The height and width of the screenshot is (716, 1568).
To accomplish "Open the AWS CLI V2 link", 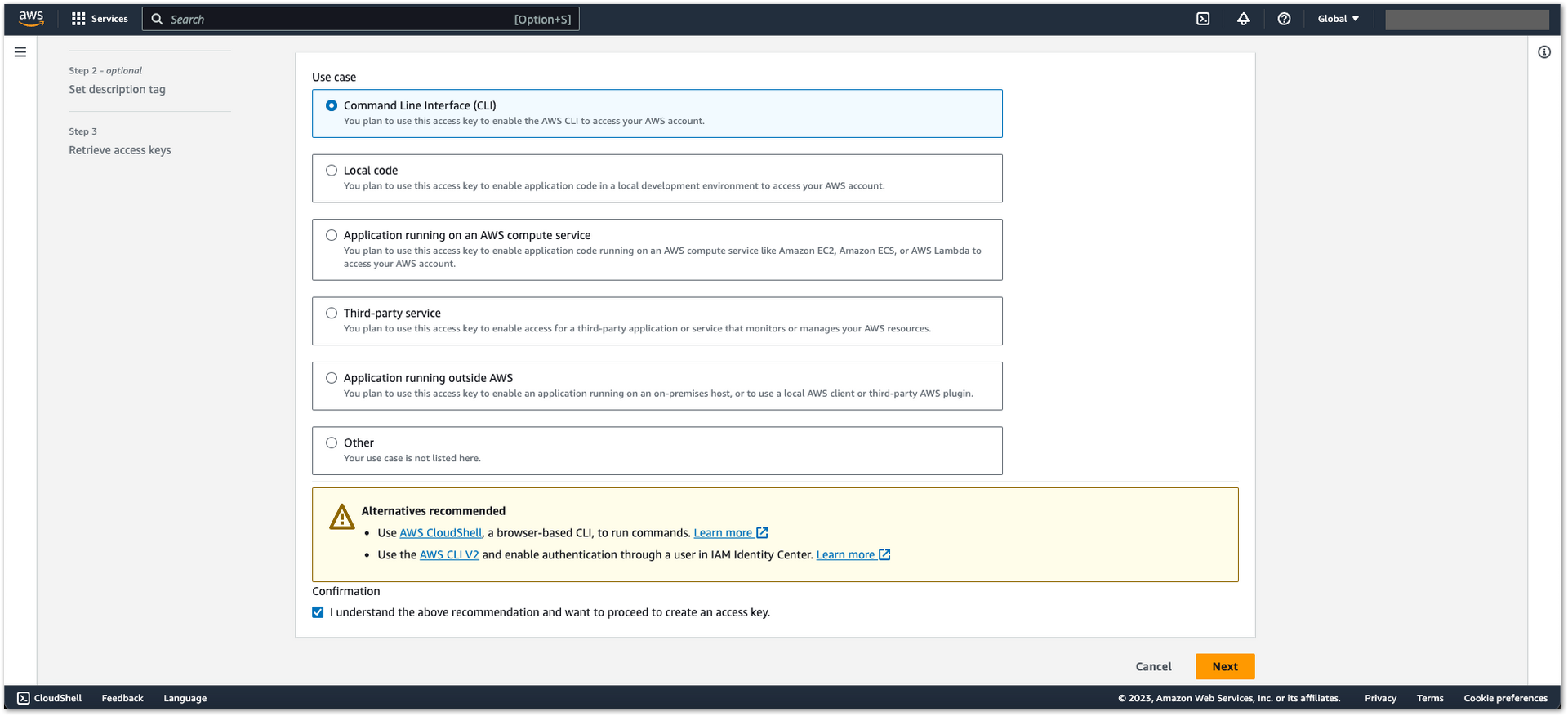I will pyautogui.click(x=449, y=554).
